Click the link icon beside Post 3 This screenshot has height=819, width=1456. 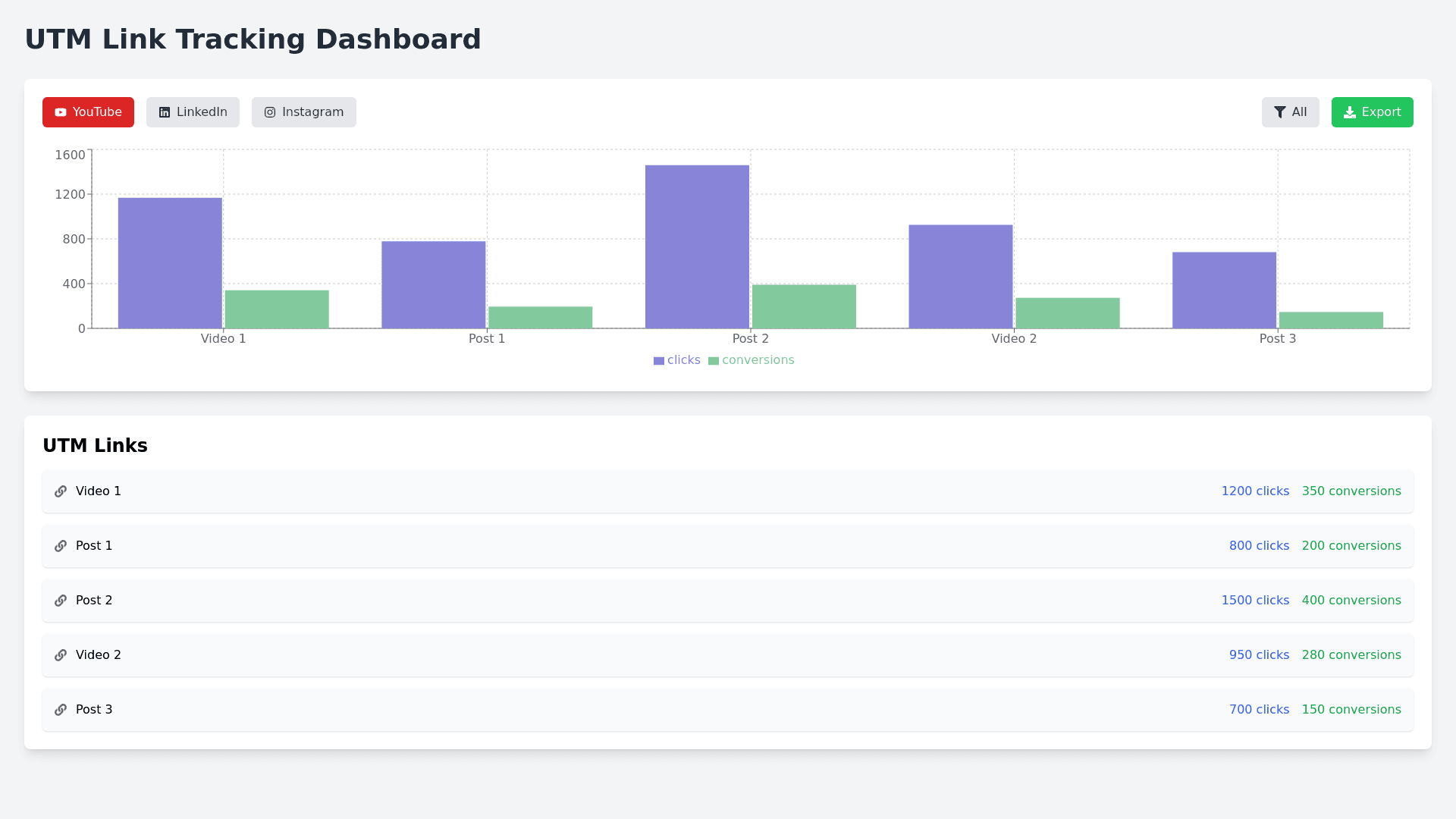coord(61,710)
